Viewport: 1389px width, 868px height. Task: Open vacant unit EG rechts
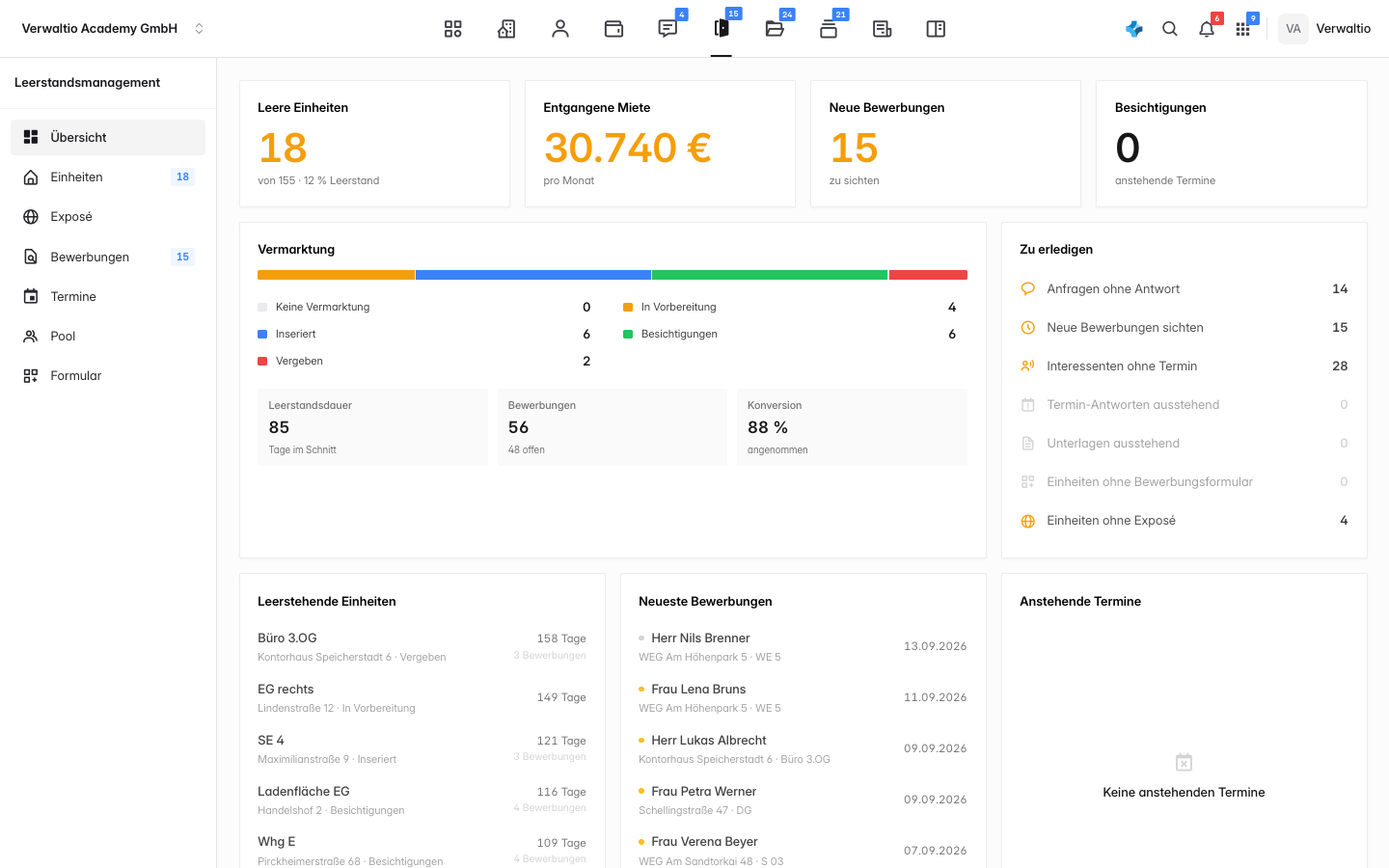(x=422, y=698)
